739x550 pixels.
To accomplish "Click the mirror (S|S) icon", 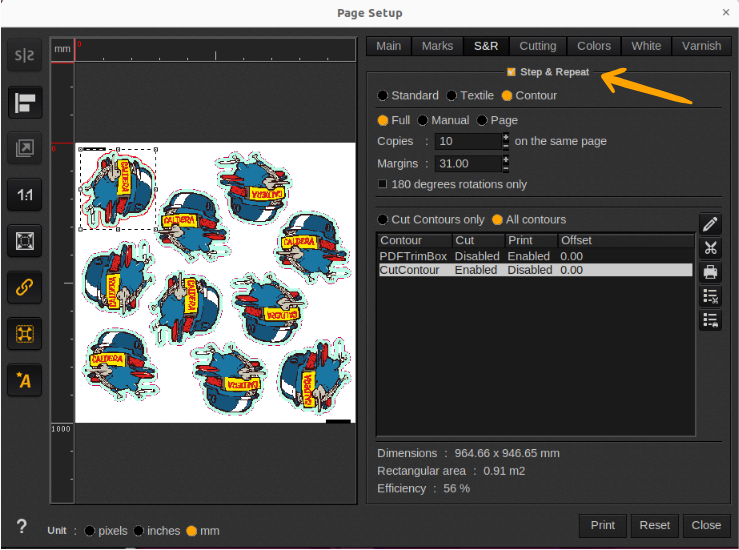I will coord(24,55).
